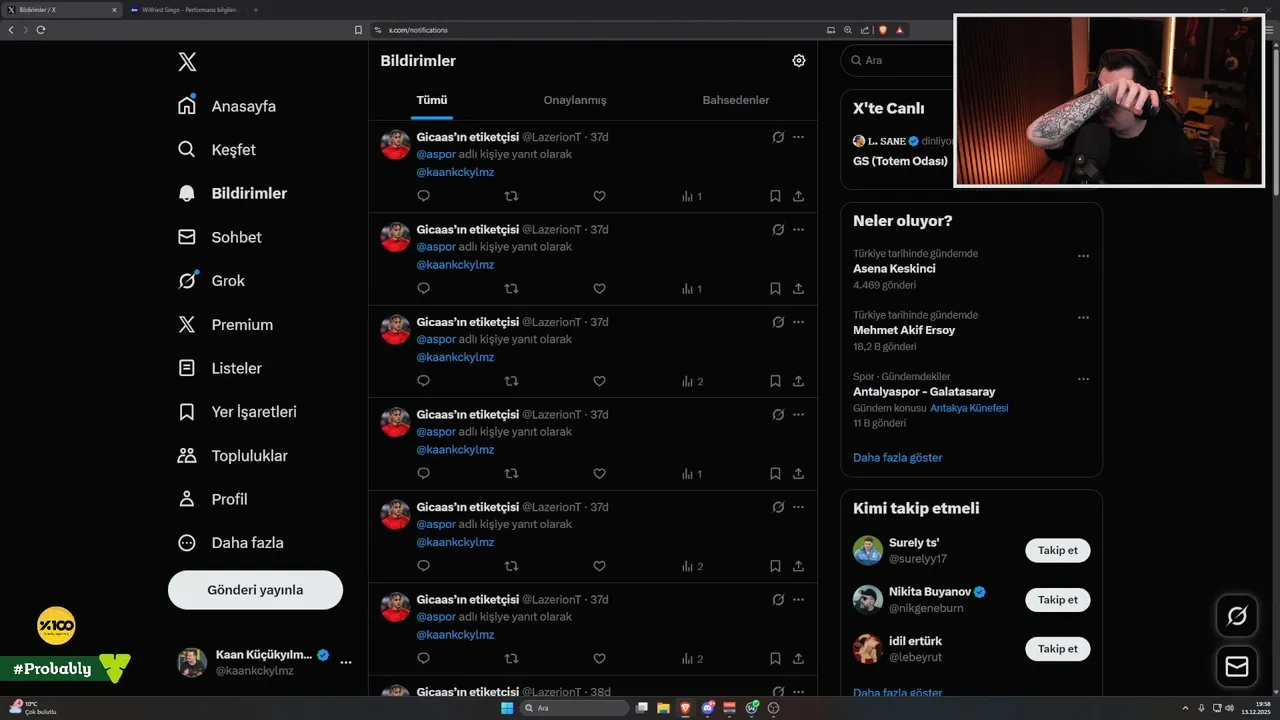This screenshot has height=720, width=1280.
Task: Open the Mehmet Akif Ersoy trend
Action: pyautogui.click(x=904, y=330)
